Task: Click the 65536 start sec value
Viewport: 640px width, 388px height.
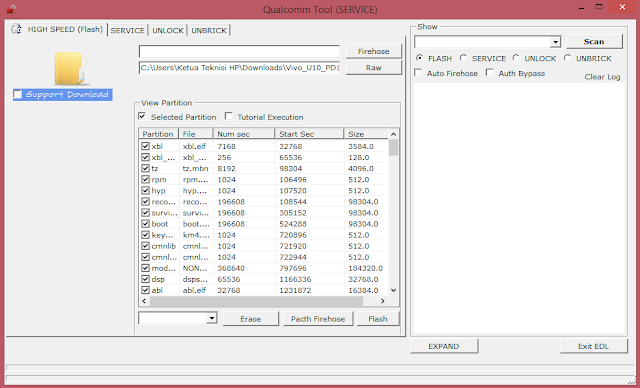Action: click(x=291, y=157)
